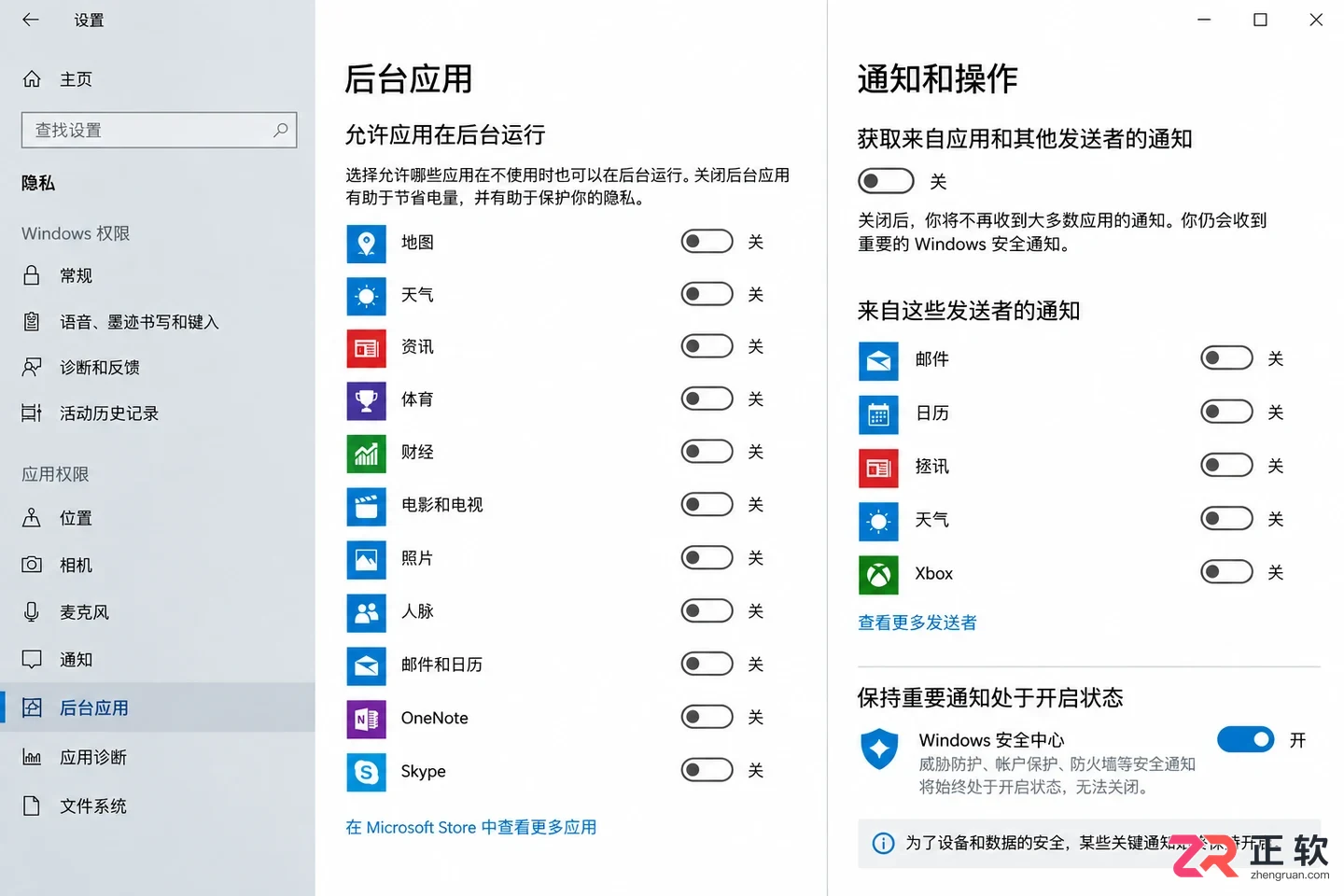This screenshot has height=896, width=1344.
Task: Click the back arrow in Settings header
Action: (31, 20)
